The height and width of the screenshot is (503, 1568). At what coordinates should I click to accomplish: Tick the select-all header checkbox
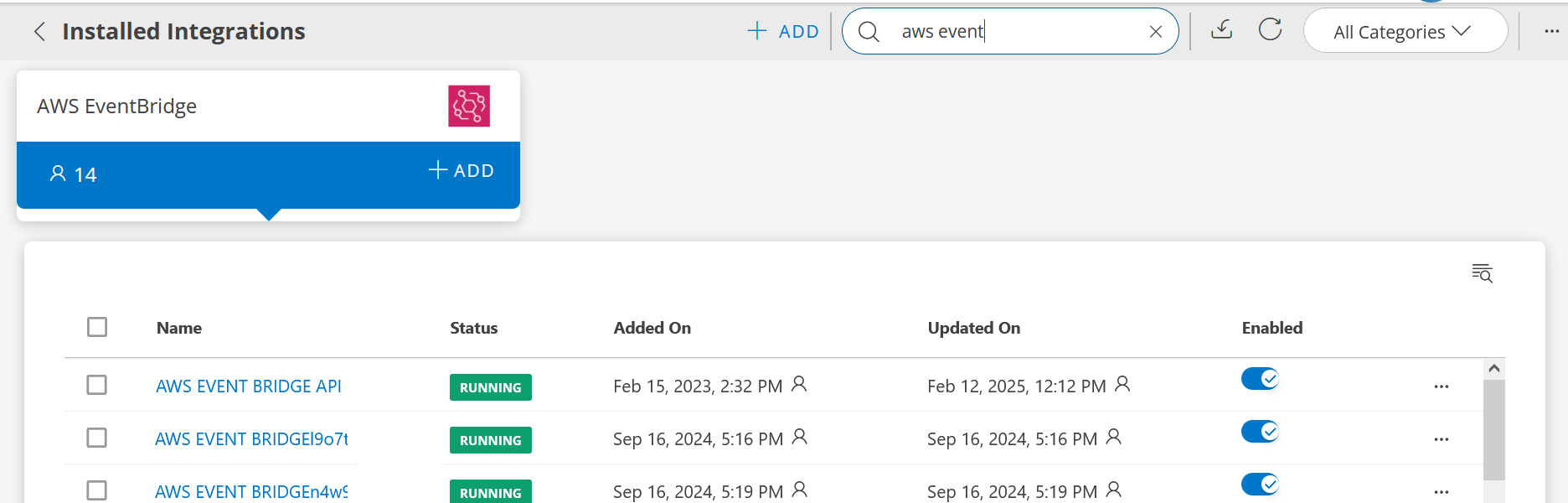click(97, 327)
